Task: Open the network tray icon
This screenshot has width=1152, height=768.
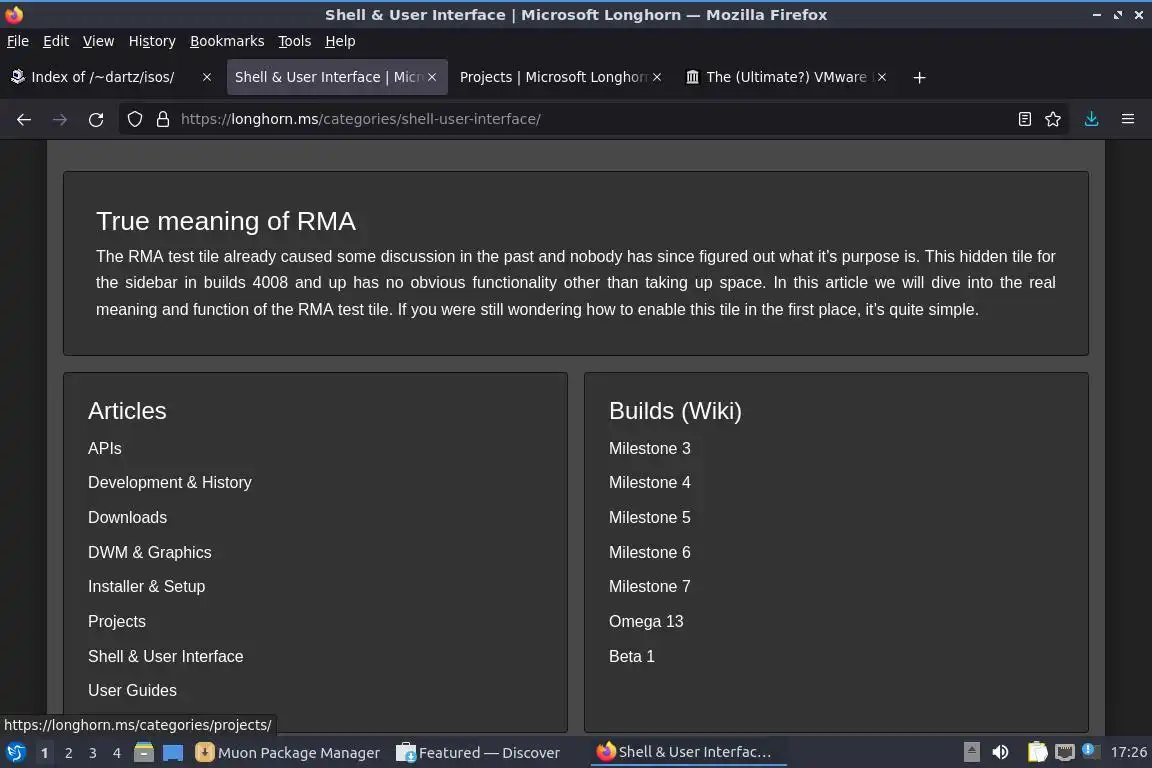Action: pyautogui.click(x=1065, y=753)
